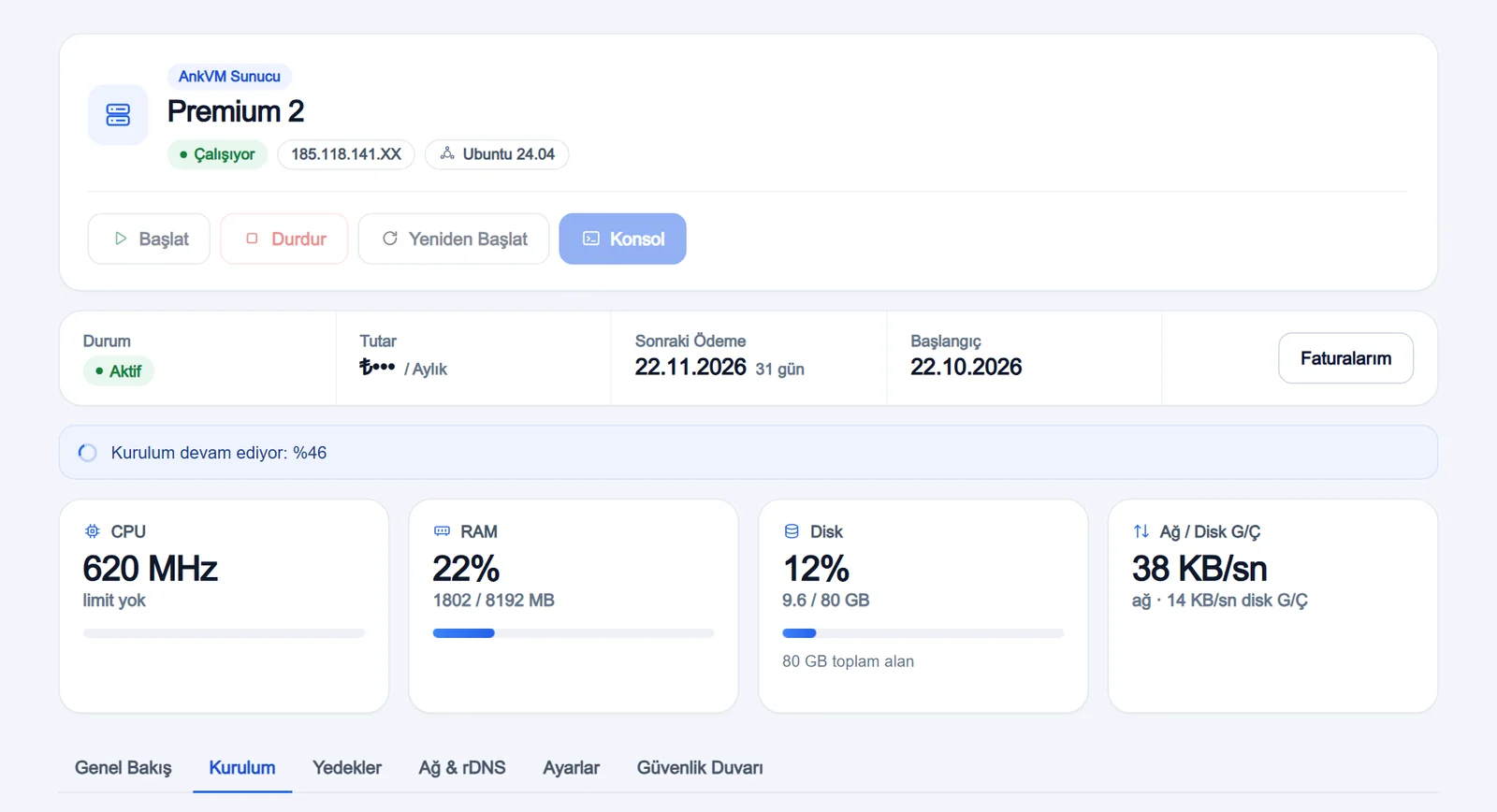Image resolution: width=1497 pixels, height=812 pixels.
Task: Click the Disk usage progress bar
Action: pos(923,633)
